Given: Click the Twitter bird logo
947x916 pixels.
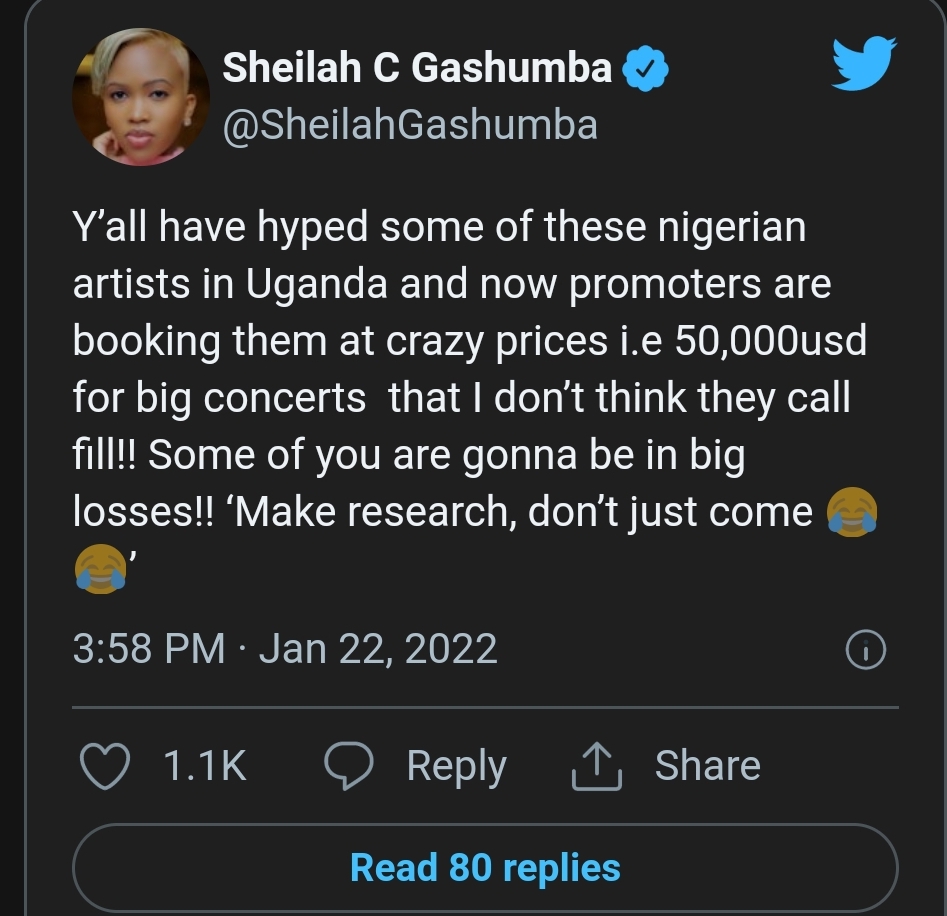Looking at the screenshot, I should (x=864, y=63).
